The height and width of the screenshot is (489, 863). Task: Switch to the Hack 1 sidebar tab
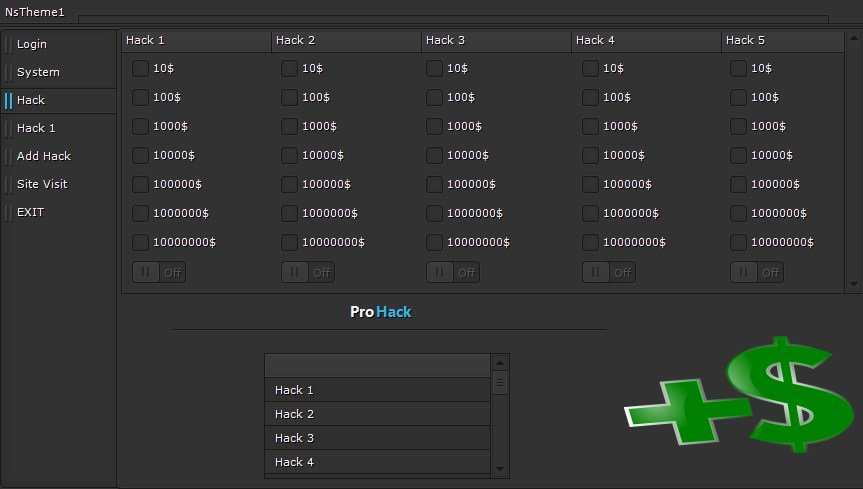tap(36, 128)
